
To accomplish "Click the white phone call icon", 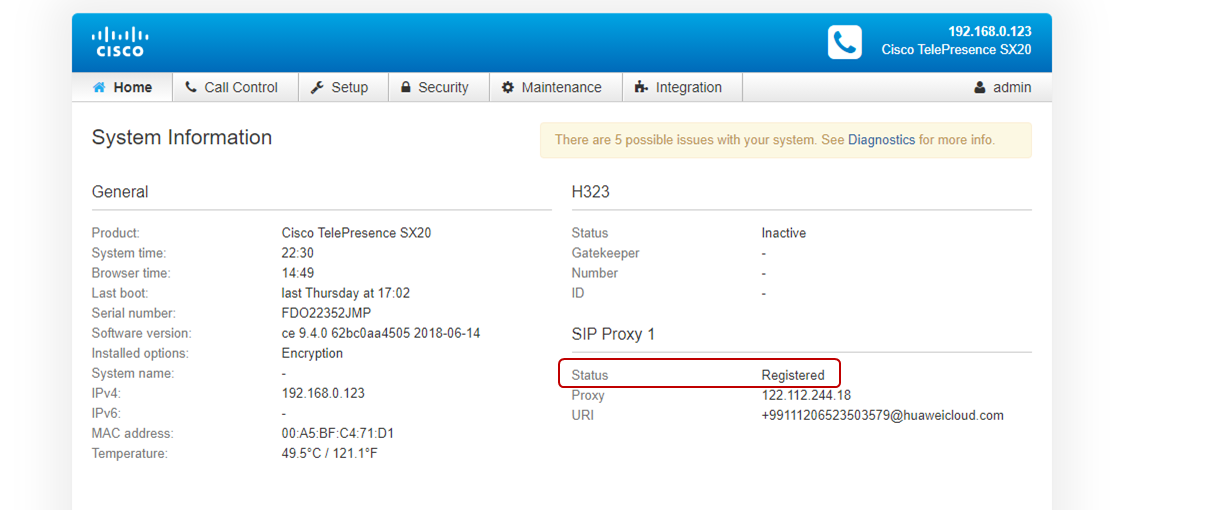I will (844, 42).
